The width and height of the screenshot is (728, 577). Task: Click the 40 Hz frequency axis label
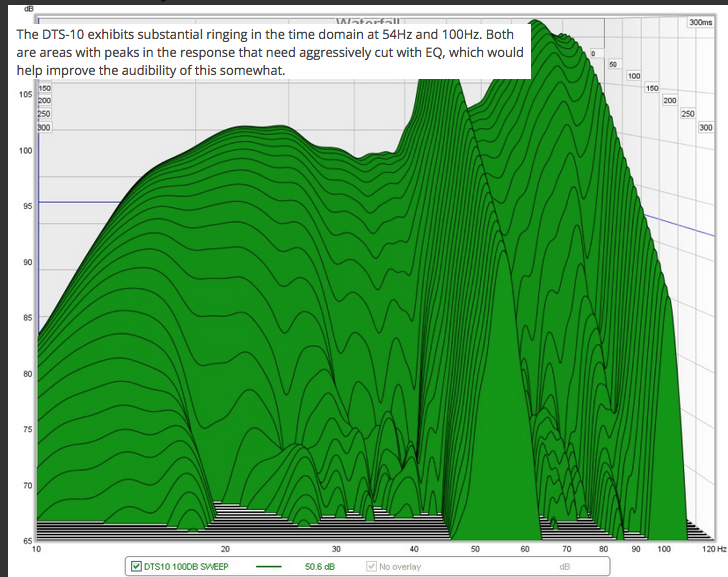[x=414, y=549]
